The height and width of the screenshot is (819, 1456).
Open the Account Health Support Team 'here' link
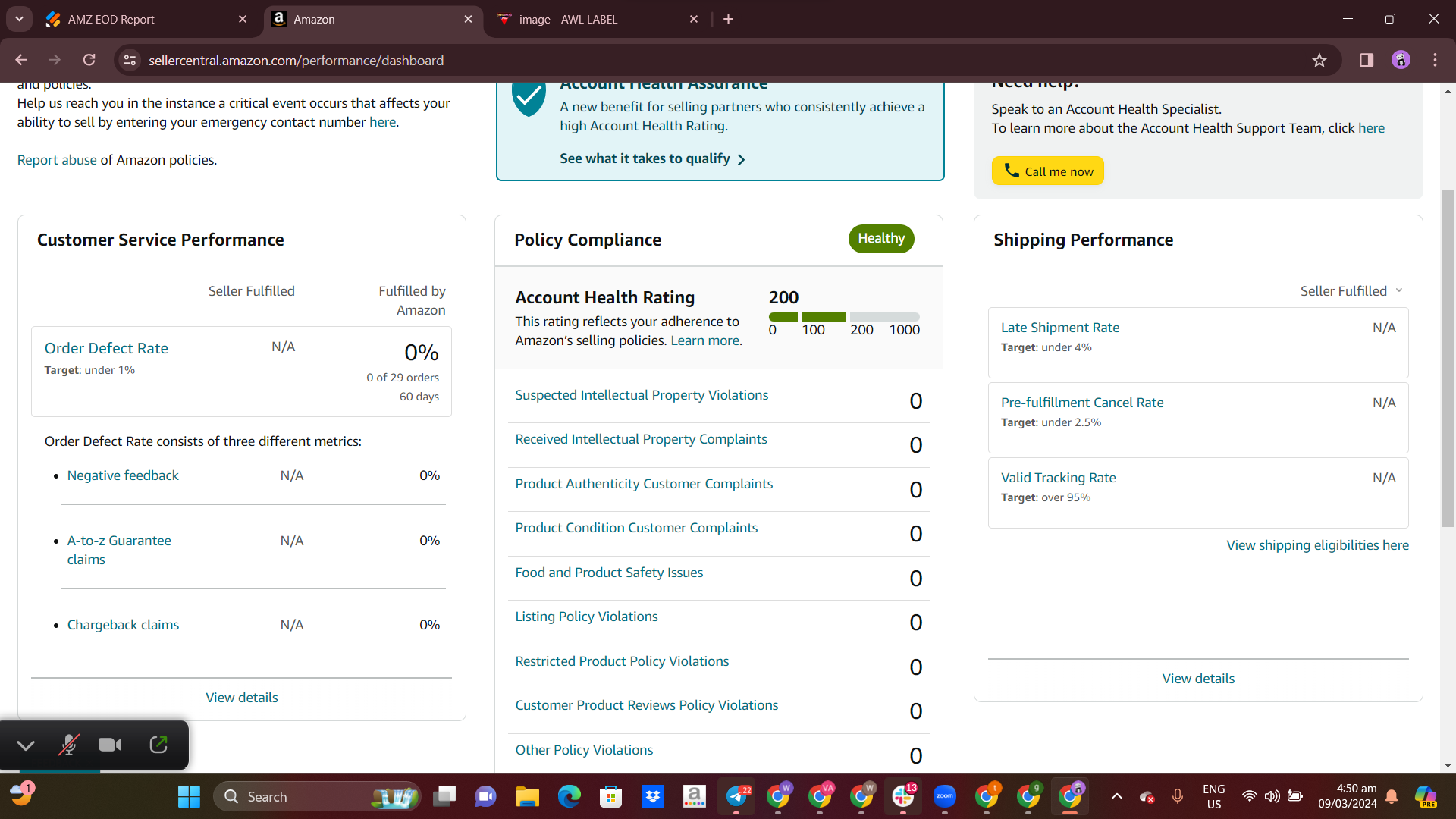[x=1371, y=128]
